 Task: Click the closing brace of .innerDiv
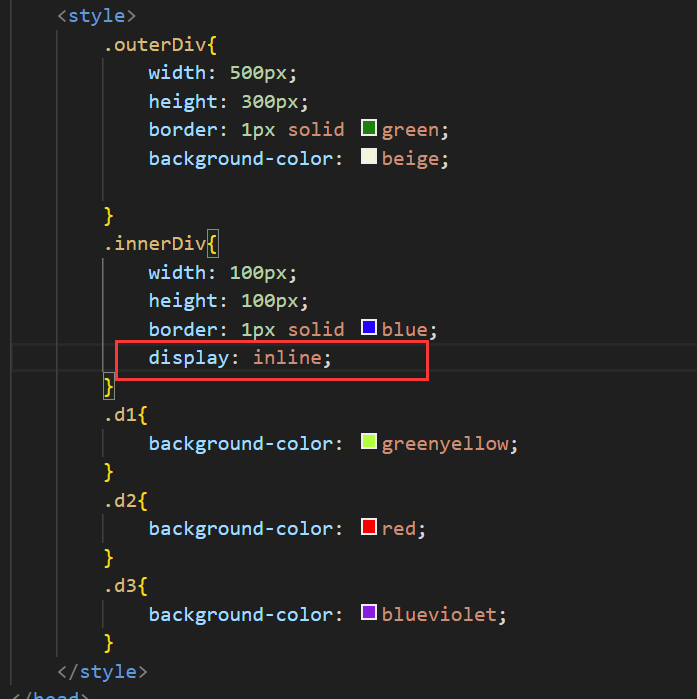(x=109, y=386)
